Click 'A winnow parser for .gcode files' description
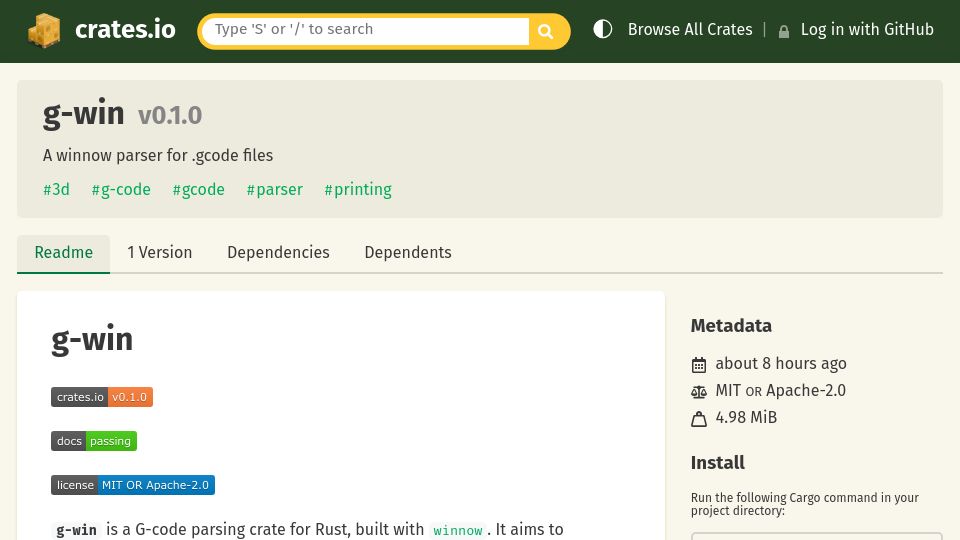Image resolution: width=960 pixels, height=540 pixels. click(158, 156)
